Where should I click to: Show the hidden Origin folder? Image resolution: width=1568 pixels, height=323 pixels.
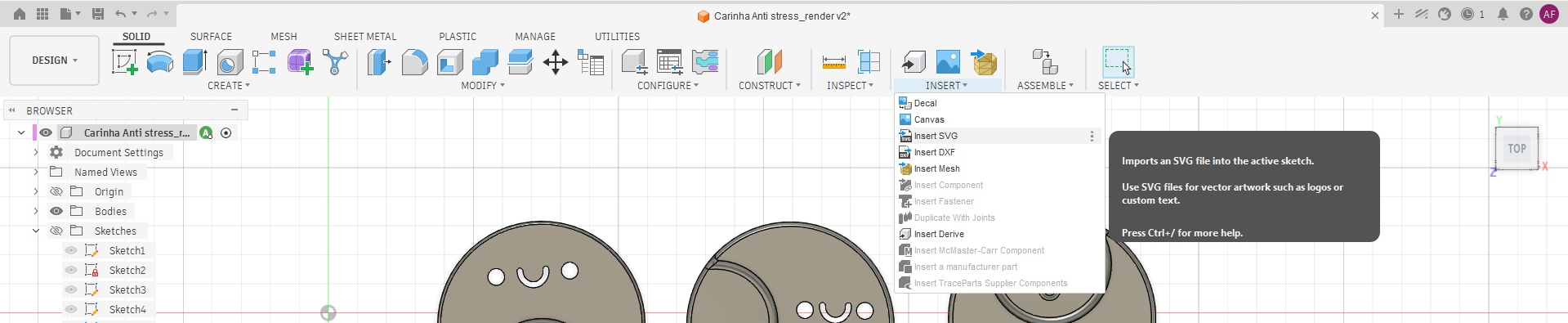tap(56, 191)
